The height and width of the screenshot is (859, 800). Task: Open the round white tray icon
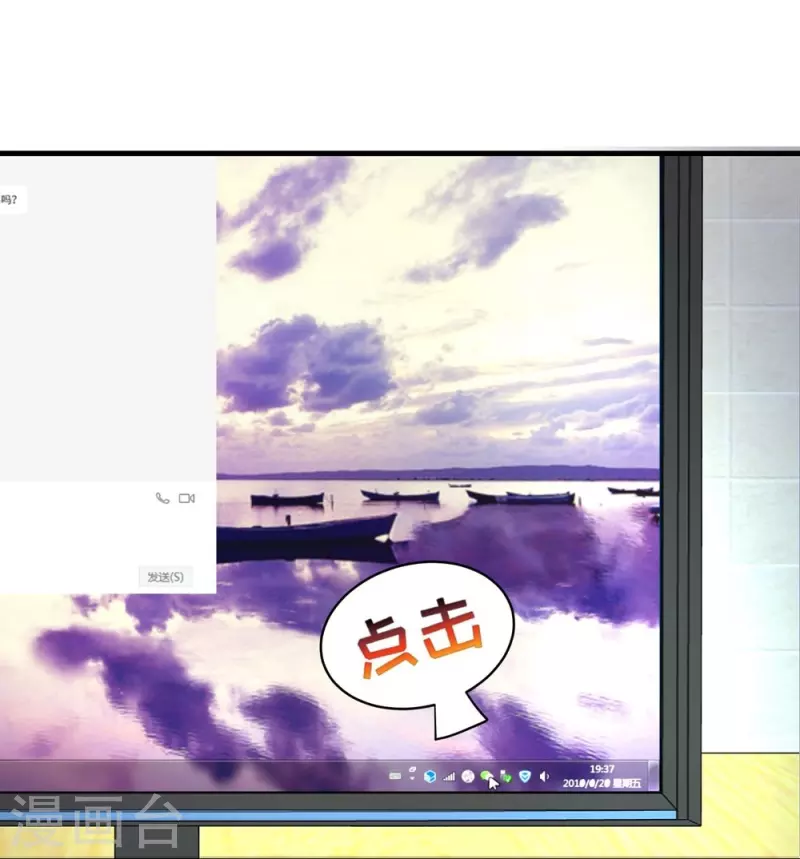(x=467, y=777)
